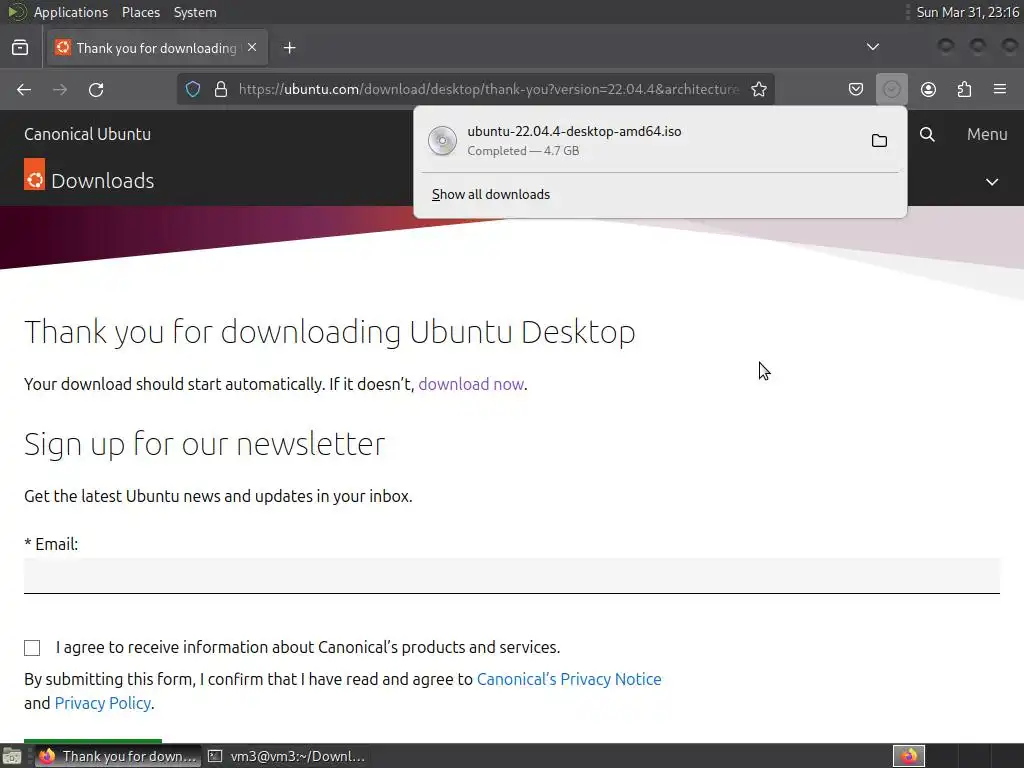Open the Firefox account icon
The image size is (1024, 768).
click(x=928, y=89)
